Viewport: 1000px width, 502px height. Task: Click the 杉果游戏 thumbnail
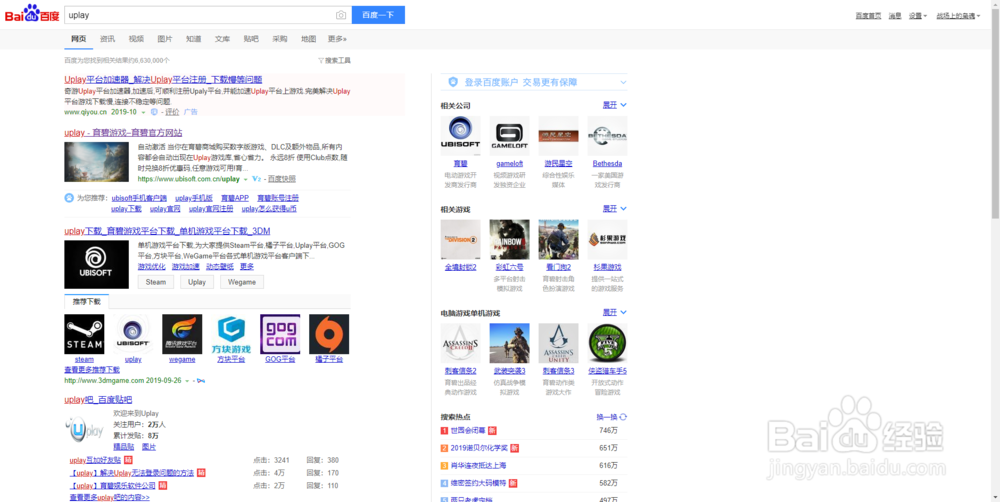point(607,240)
